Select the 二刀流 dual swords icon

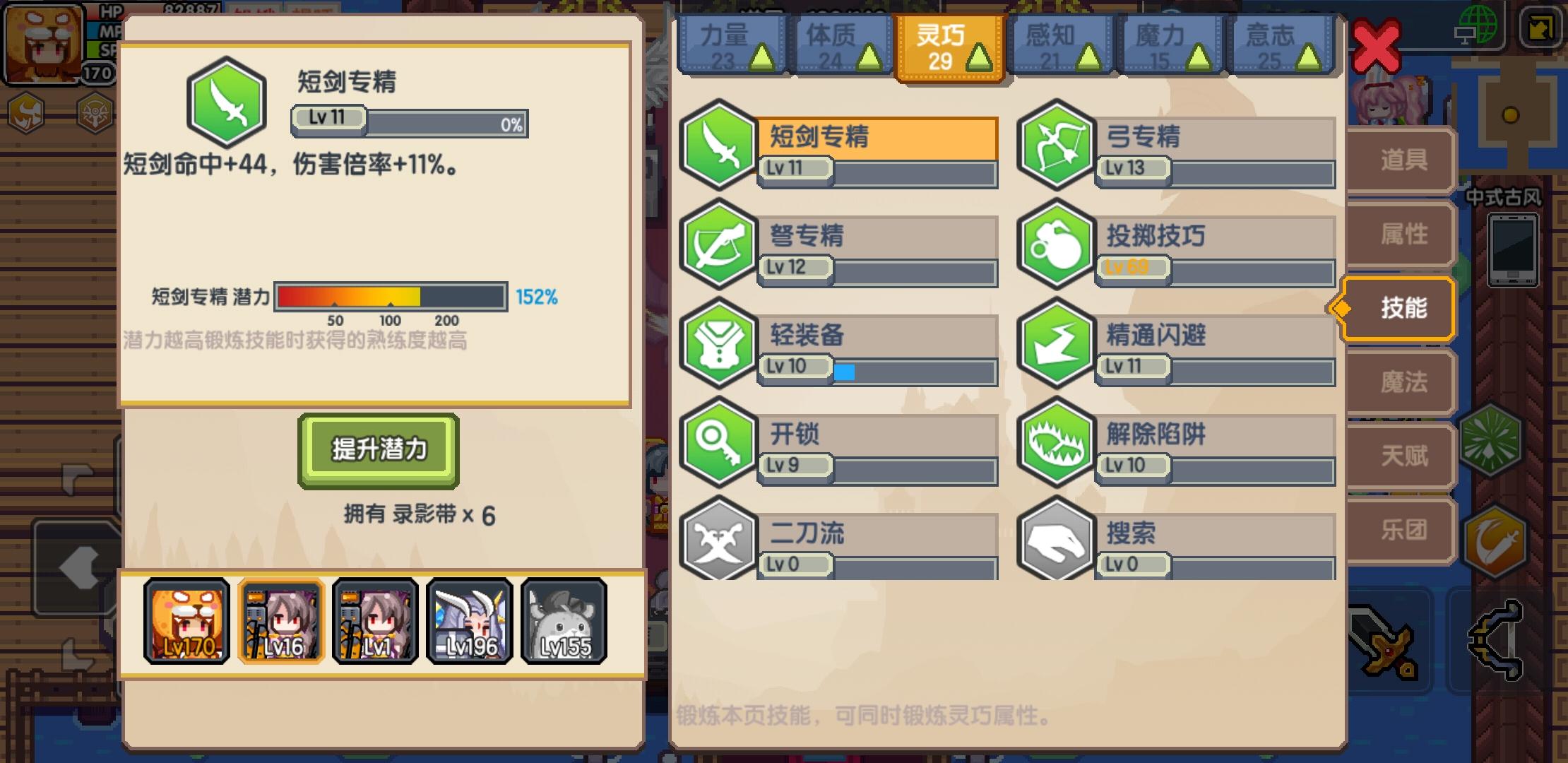[718, 538]
